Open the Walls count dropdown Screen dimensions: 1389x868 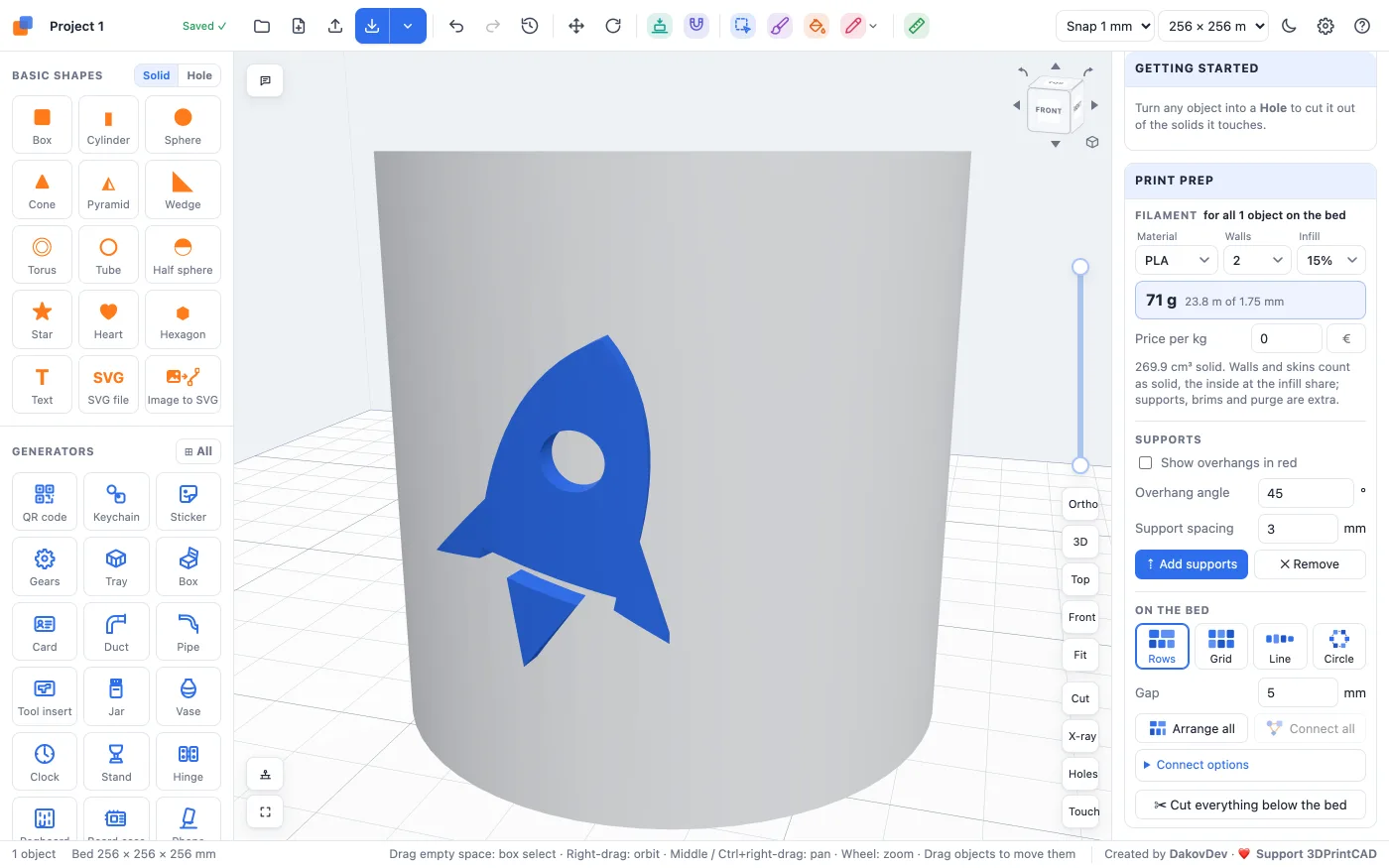coord(1256,260)
